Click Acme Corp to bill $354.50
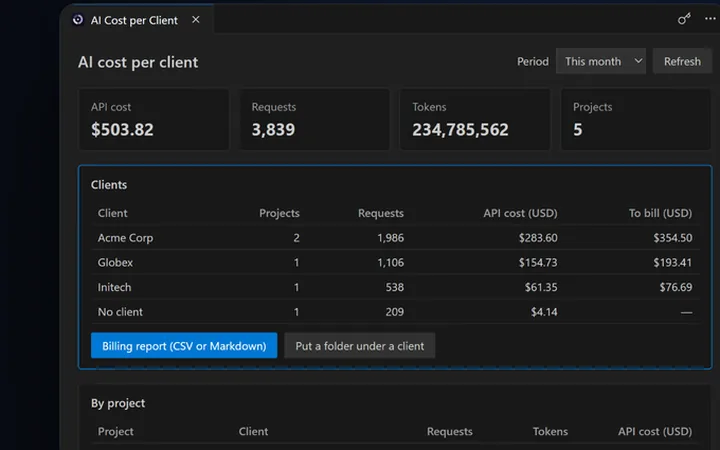The width and height of the screenshot is (720, 450). (x=673, y=238)
